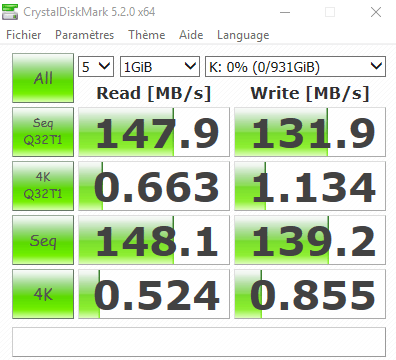Click the empty comment field at bottom

point(199,342)
